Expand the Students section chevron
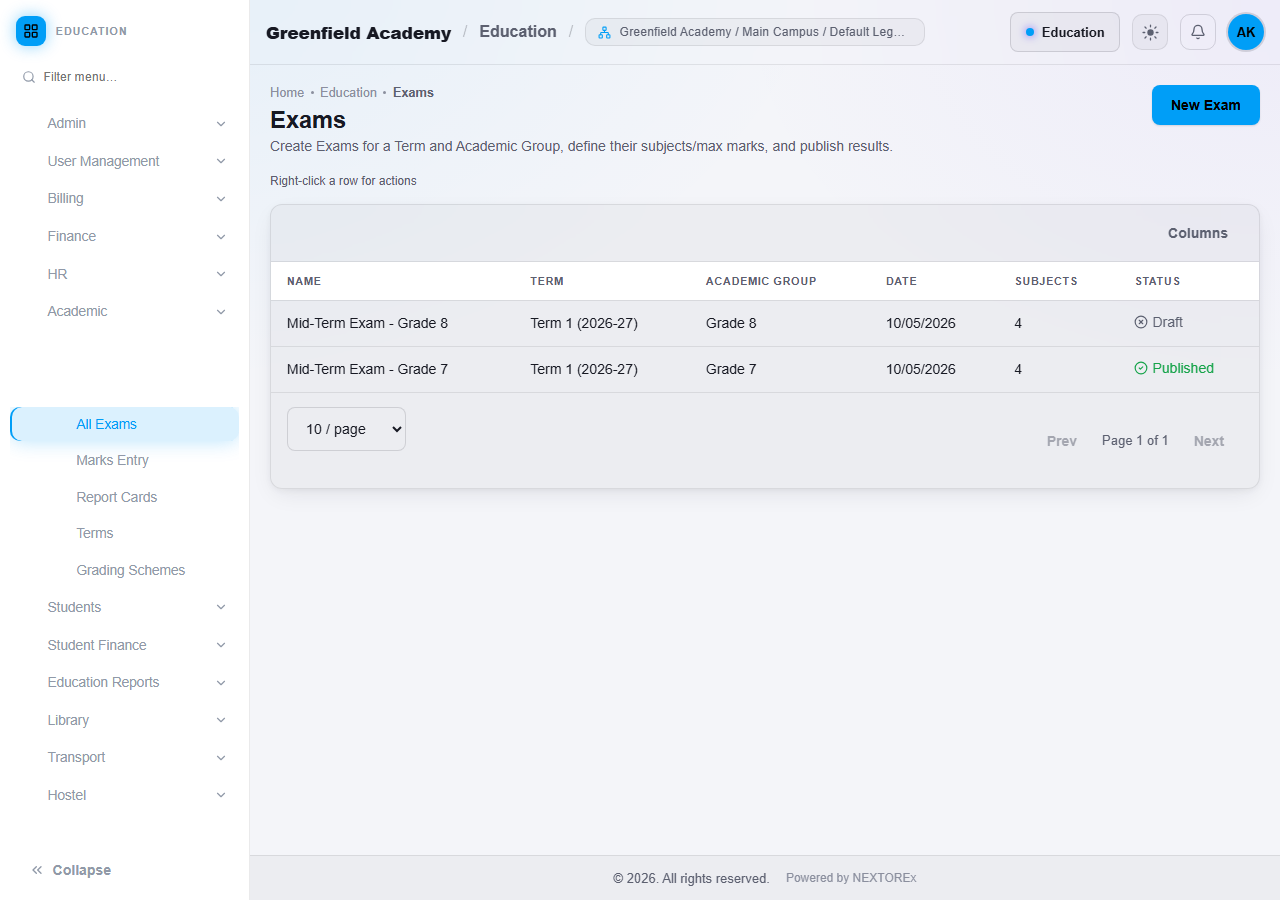The height and width of the screenshot is (900, 1280). [x=221, y=607]
